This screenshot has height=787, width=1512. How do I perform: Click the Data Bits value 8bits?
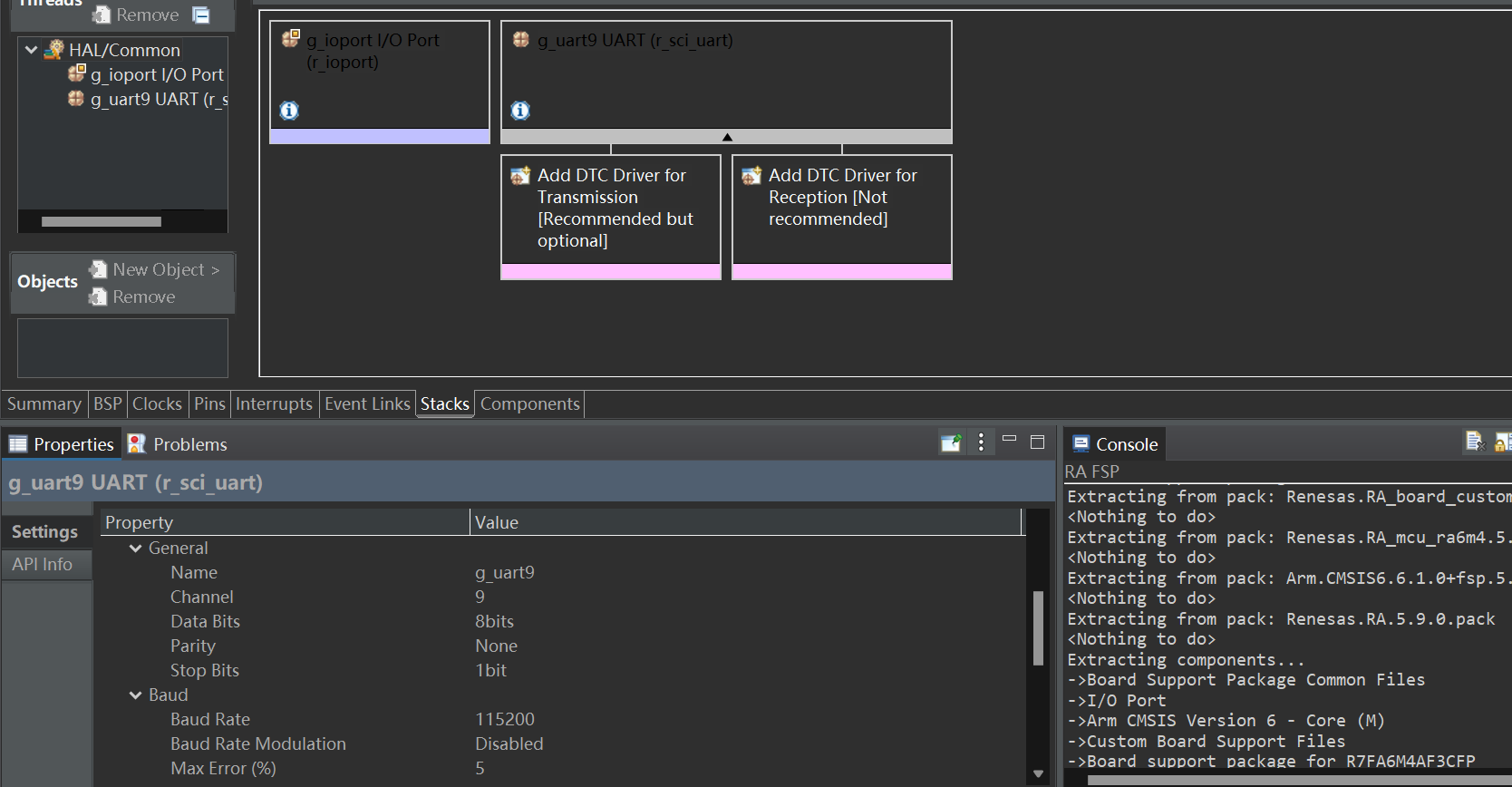pos(495,621)
